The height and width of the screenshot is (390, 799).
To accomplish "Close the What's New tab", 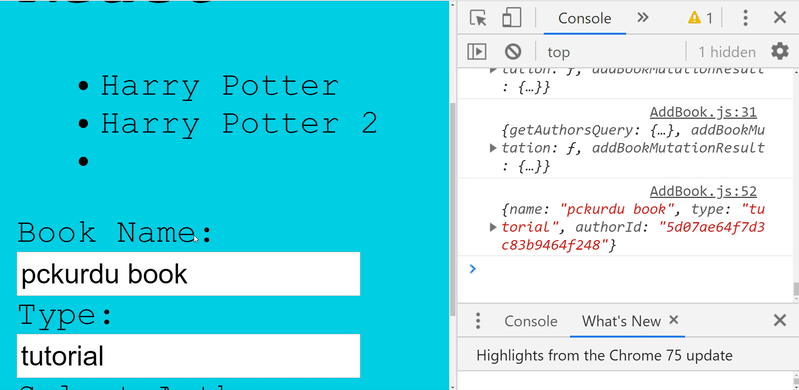I will (x=673, y=320).
